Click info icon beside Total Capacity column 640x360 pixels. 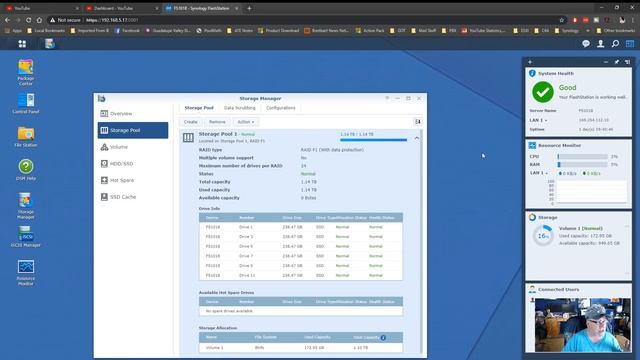(x=383, y=338)
